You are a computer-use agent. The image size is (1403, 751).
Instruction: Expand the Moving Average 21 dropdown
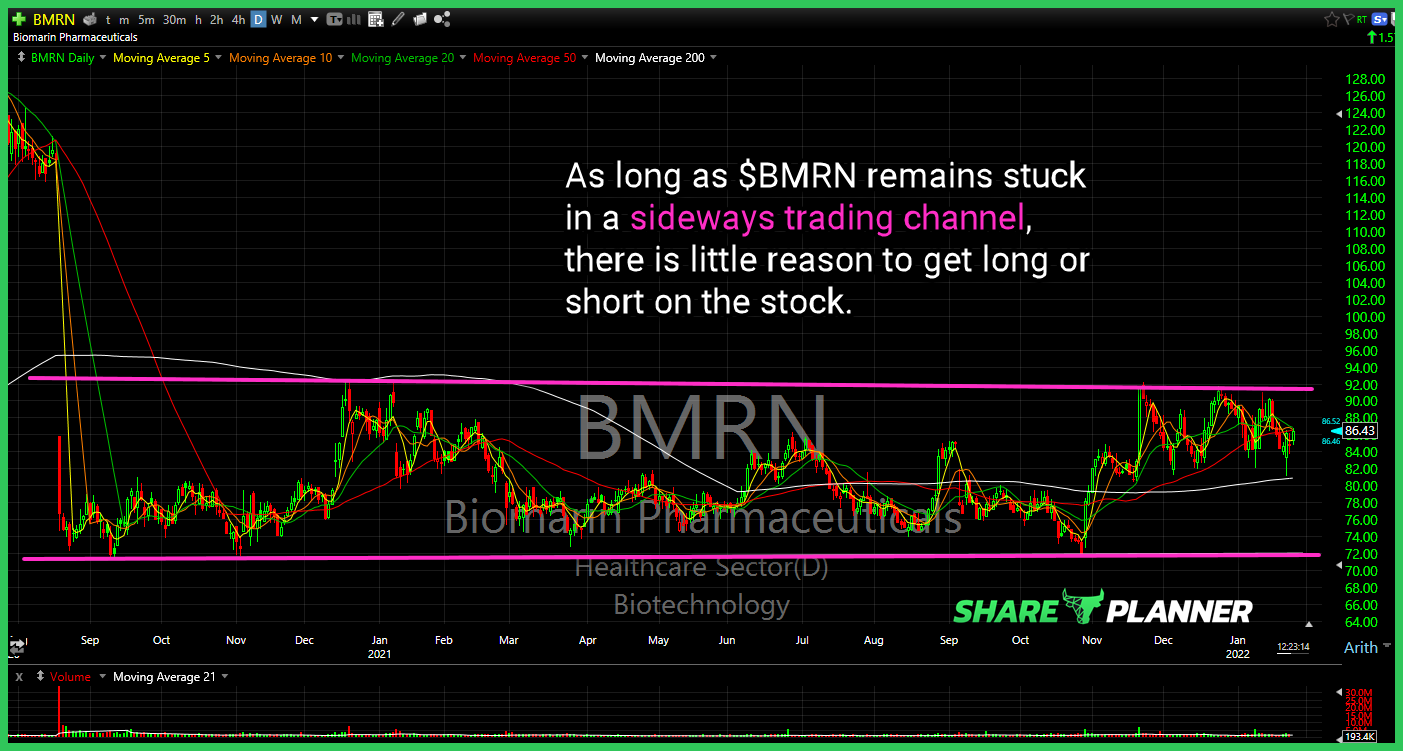[224, 677]
